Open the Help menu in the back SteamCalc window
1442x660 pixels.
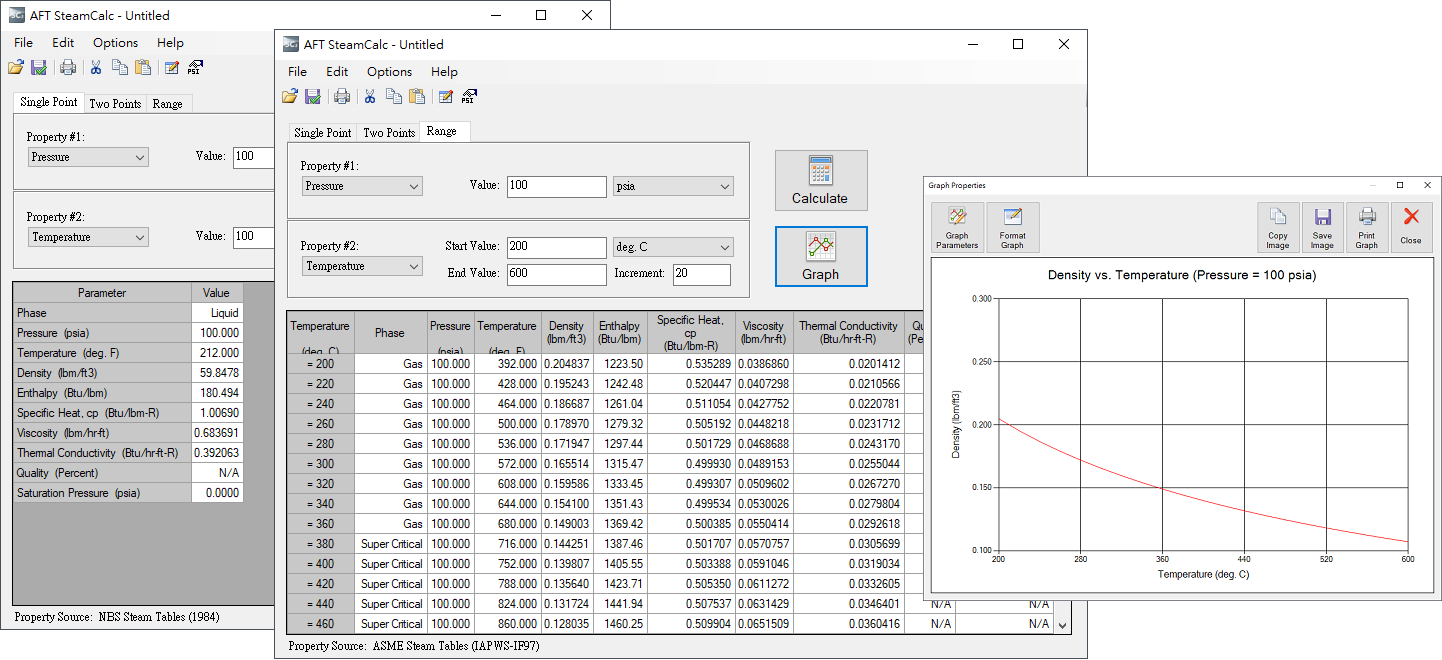[170, 43]
